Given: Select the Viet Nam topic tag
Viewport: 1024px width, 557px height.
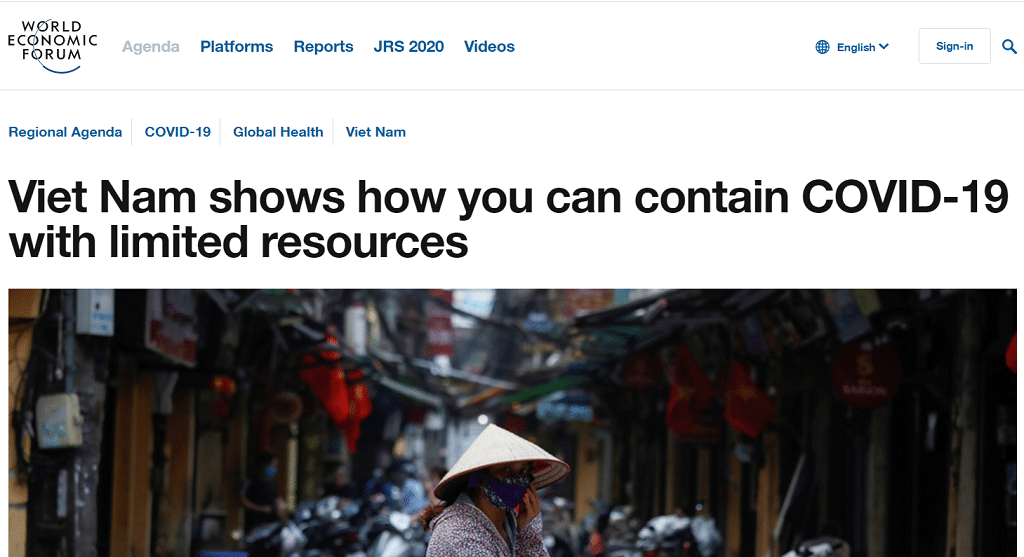Looking at the screenshot, I should [376, 132].
